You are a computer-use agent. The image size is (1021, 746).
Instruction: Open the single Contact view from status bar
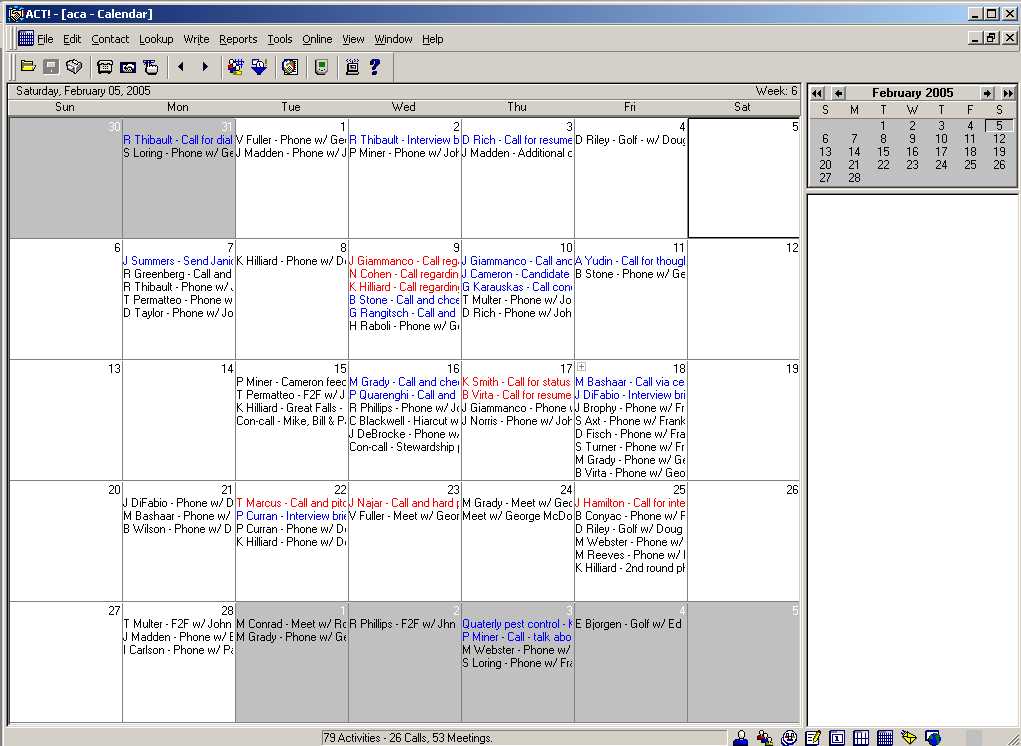(x=740, y=738)
